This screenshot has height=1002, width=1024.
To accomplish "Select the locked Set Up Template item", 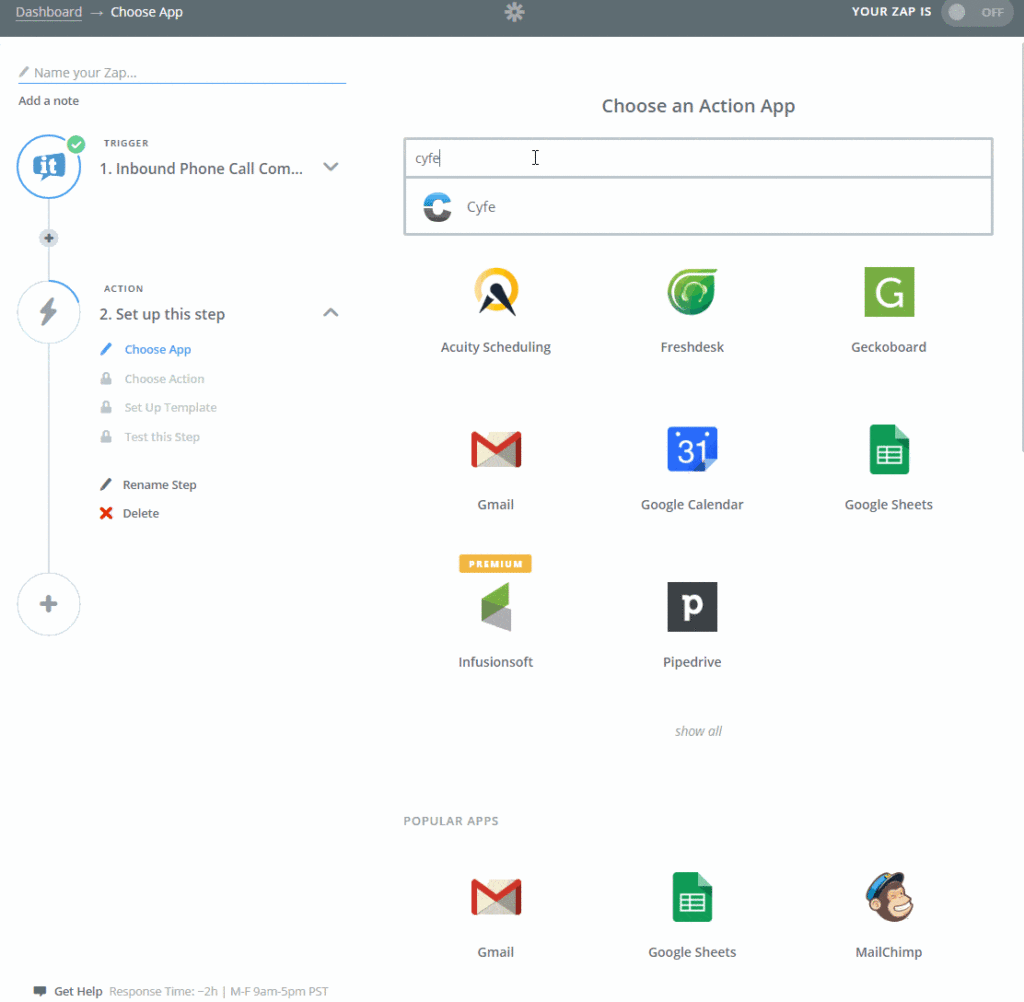I will (x=170, y=408).
